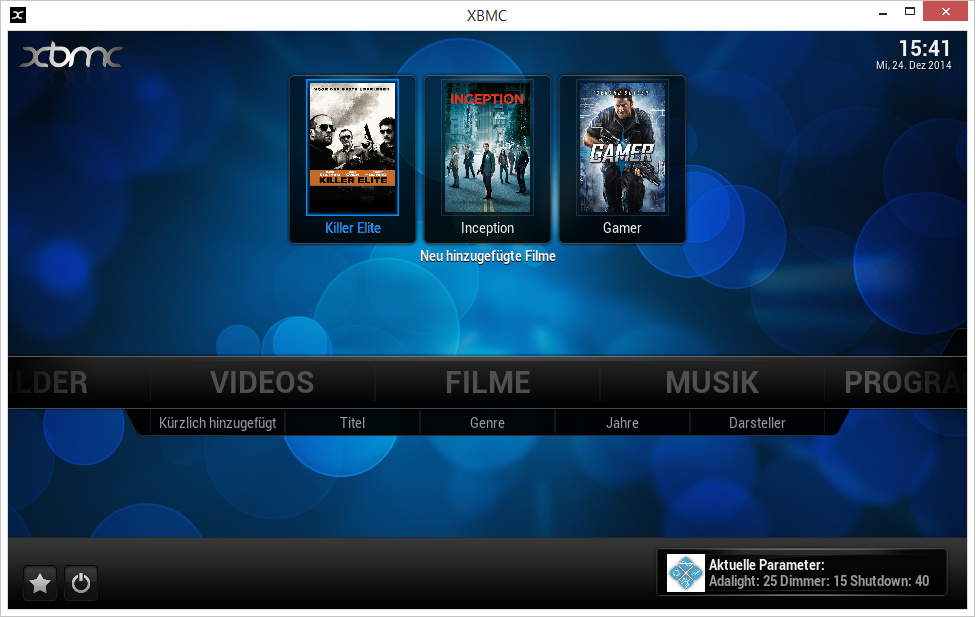Close the XBMC window

[946, 11]
